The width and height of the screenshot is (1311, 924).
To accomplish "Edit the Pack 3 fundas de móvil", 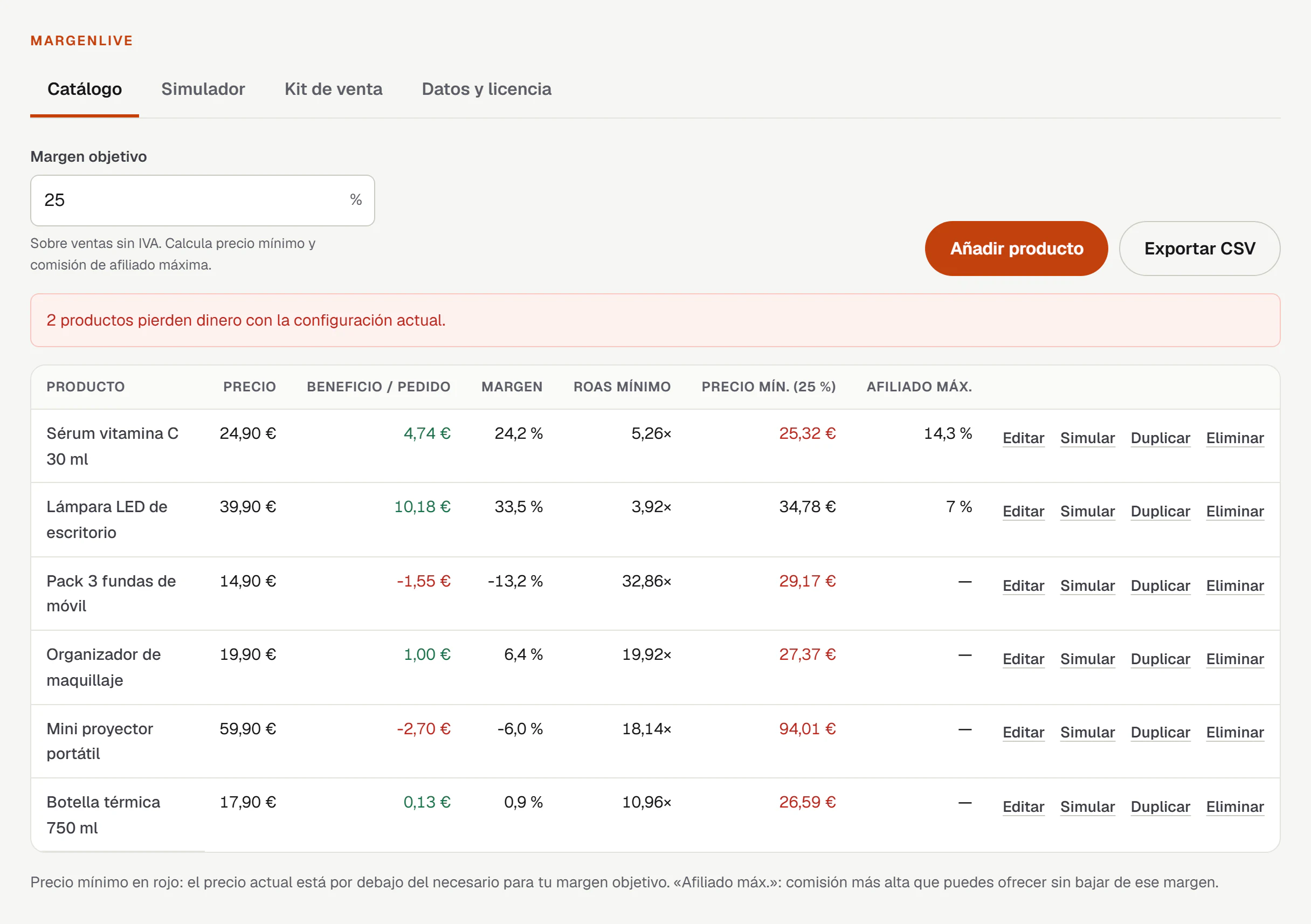I will click(1023, 585).
